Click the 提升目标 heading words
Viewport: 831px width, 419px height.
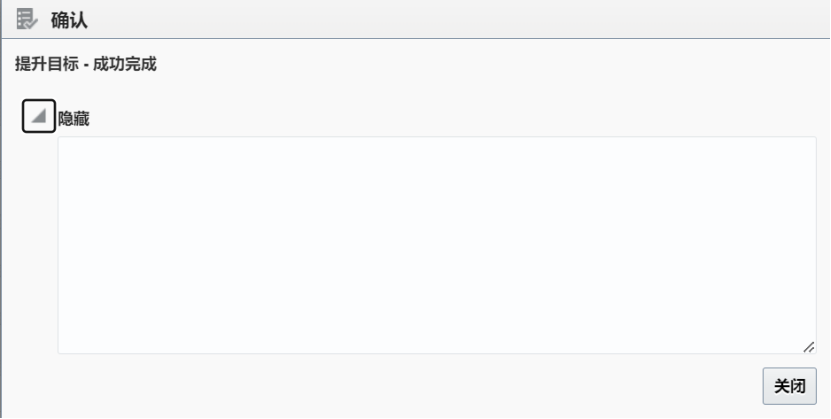pos(47,65)
